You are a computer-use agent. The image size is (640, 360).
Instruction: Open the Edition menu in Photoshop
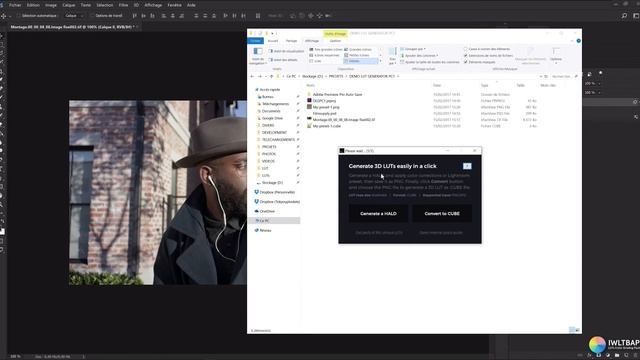(x=33, y=5)
